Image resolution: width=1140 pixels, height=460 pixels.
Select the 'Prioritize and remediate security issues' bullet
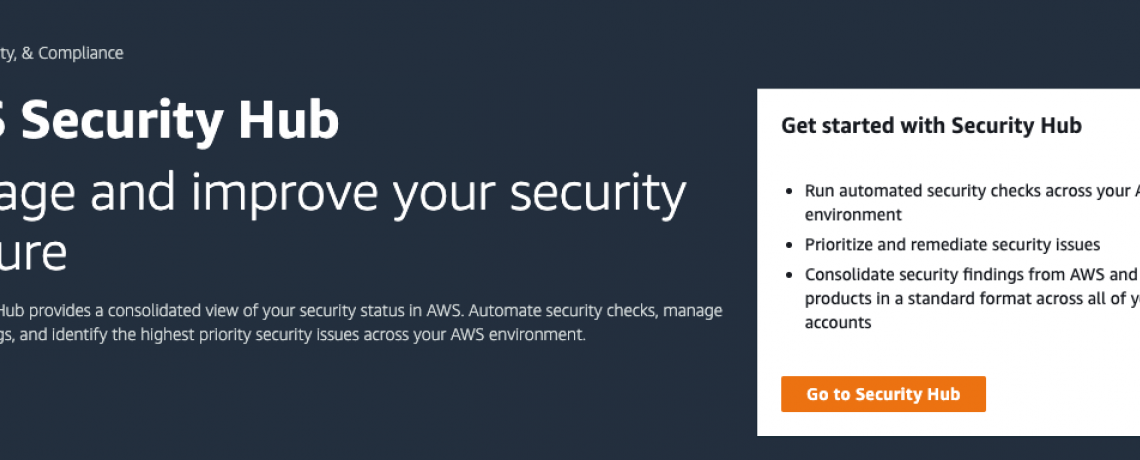[952, 244]
